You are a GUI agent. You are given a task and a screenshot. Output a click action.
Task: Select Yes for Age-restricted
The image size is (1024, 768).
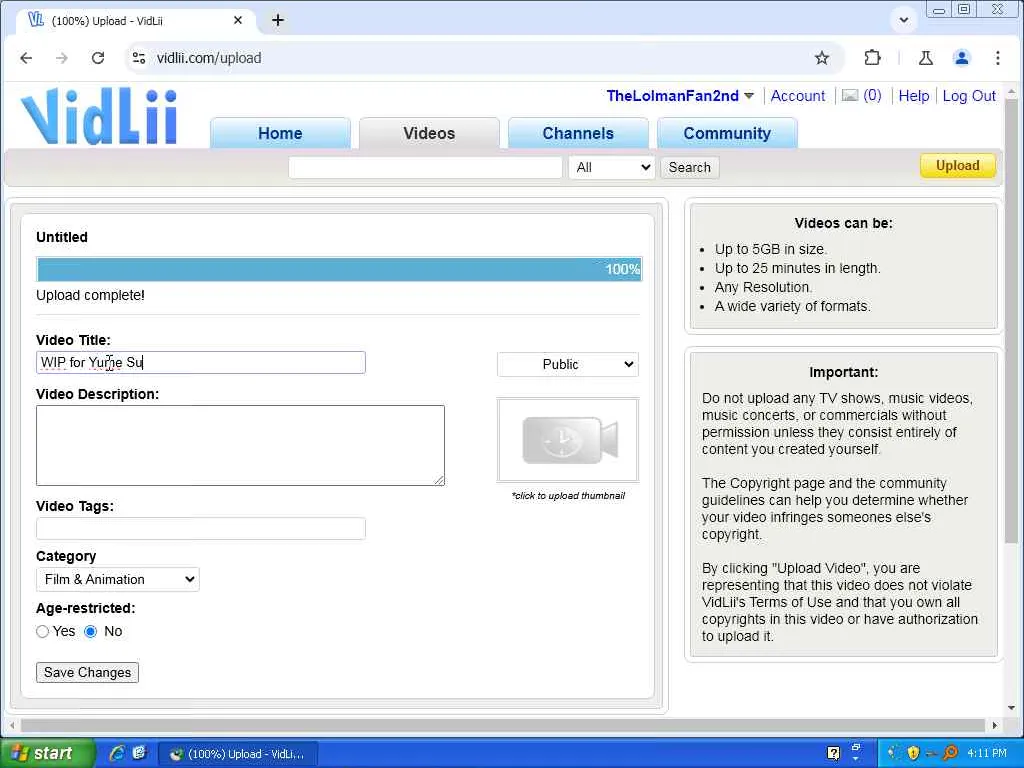[x=42, y=632]
